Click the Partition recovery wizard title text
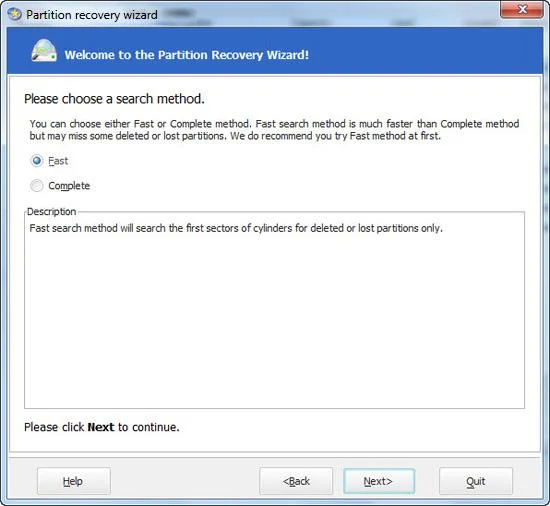The image size is (550, 506). click(x=92, y=15)
